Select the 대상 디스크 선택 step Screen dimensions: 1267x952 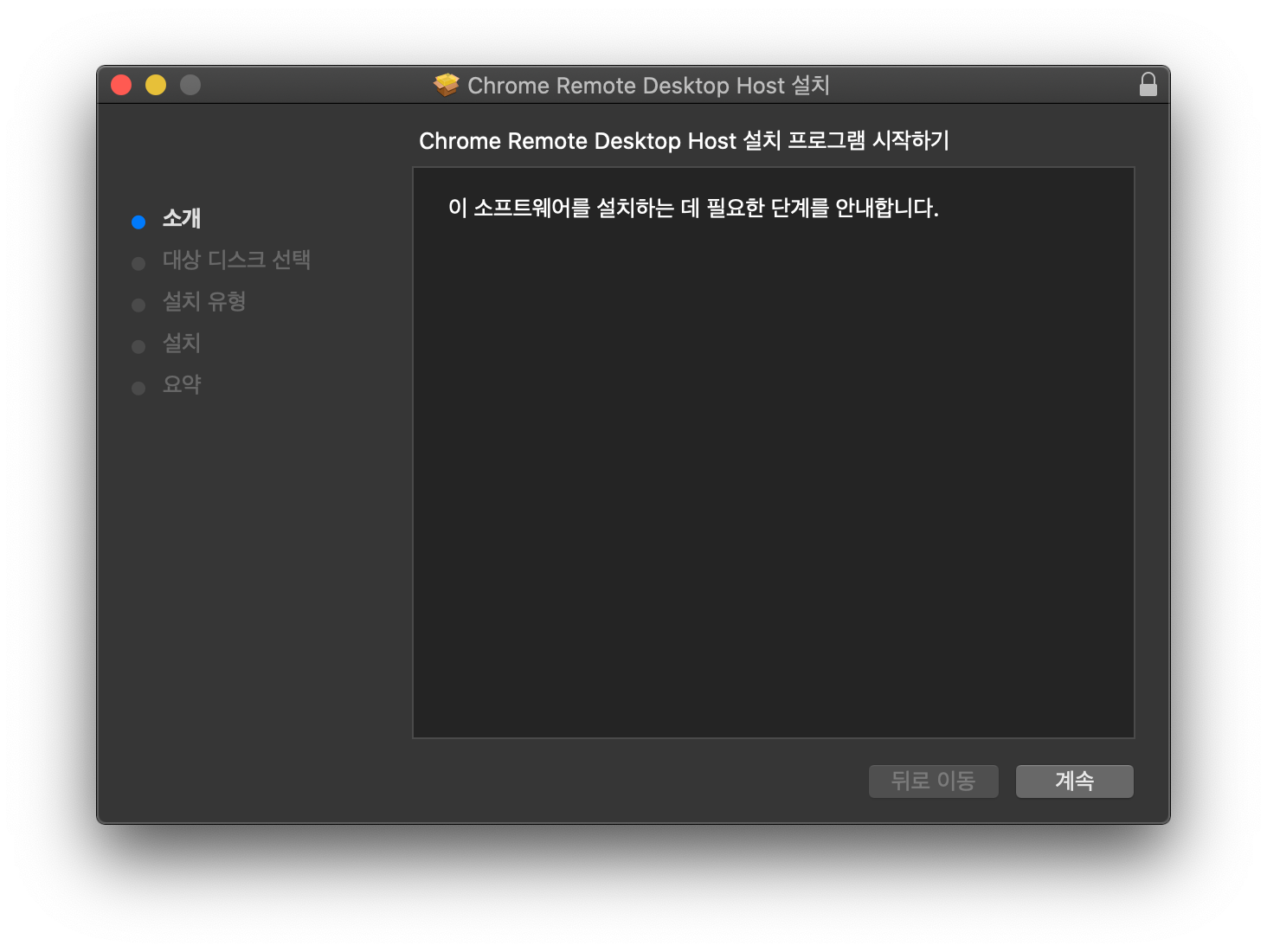[x=236, y=260]
